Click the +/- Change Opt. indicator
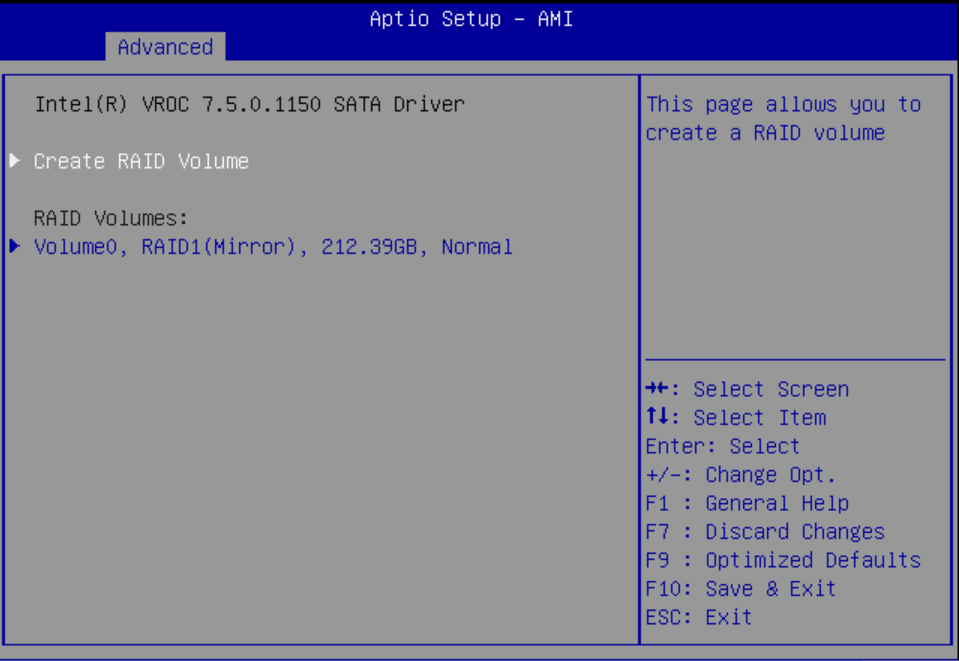Screen dimensions: 959x661 tap(740, 474)
